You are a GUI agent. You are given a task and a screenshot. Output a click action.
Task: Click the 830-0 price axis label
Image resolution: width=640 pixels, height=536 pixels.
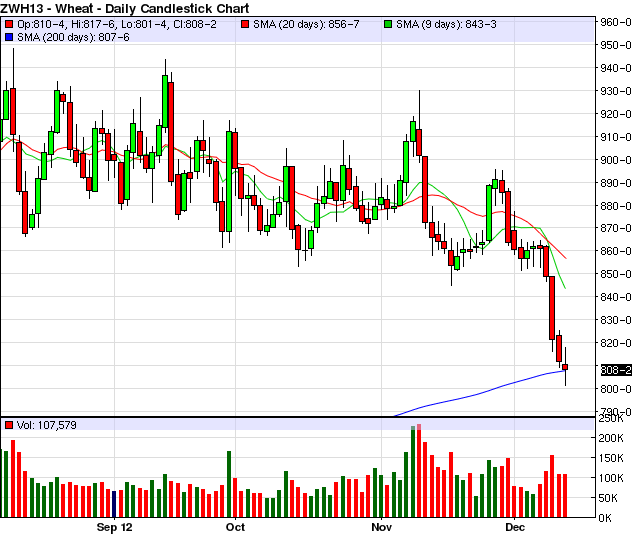click(616, 320)
